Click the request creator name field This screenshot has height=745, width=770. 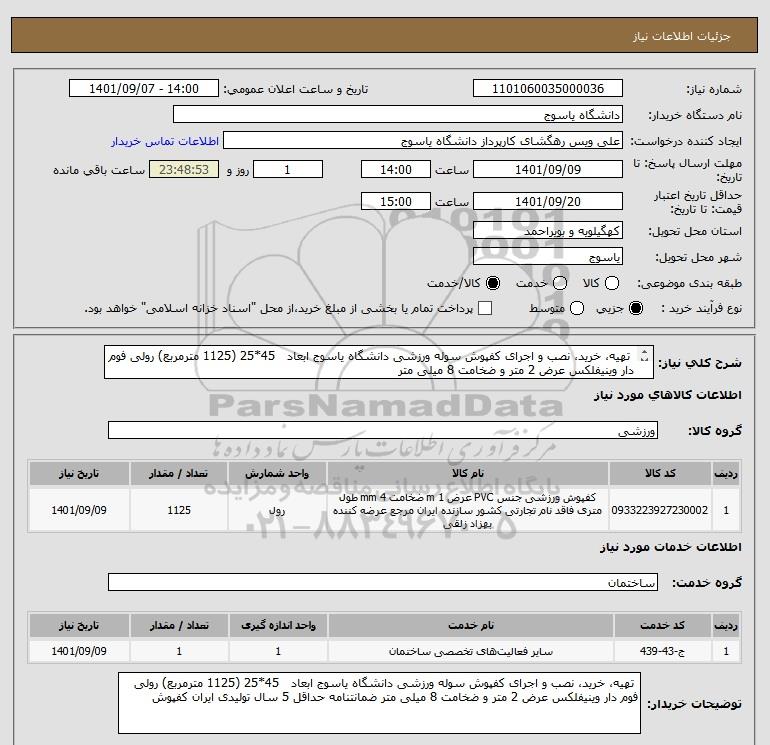pos(423,141)
